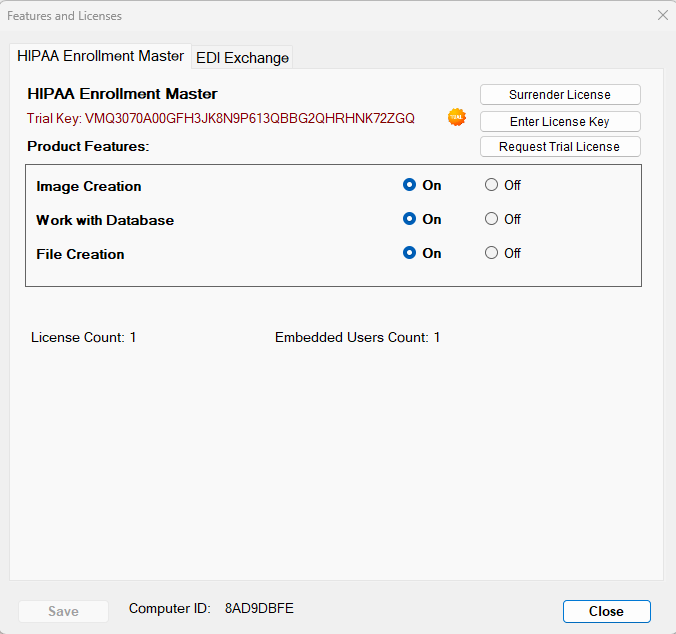Click the File Creation feature label
This screenshot has width=676, height=634.
pos(80,254)
